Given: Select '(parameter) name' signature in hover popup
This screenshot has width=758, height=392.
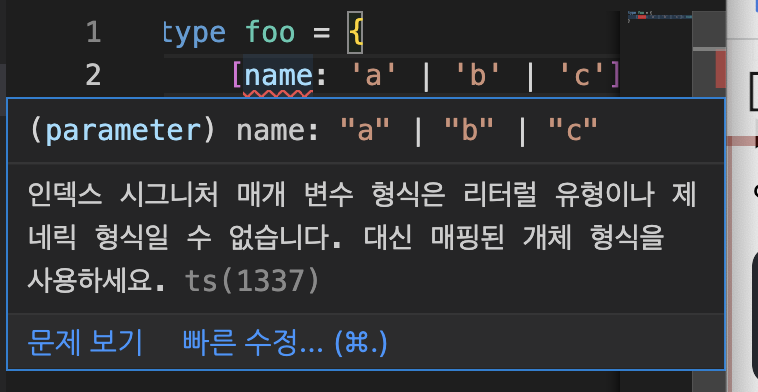Looking at the screenshot, I should [x=174, y=131].
